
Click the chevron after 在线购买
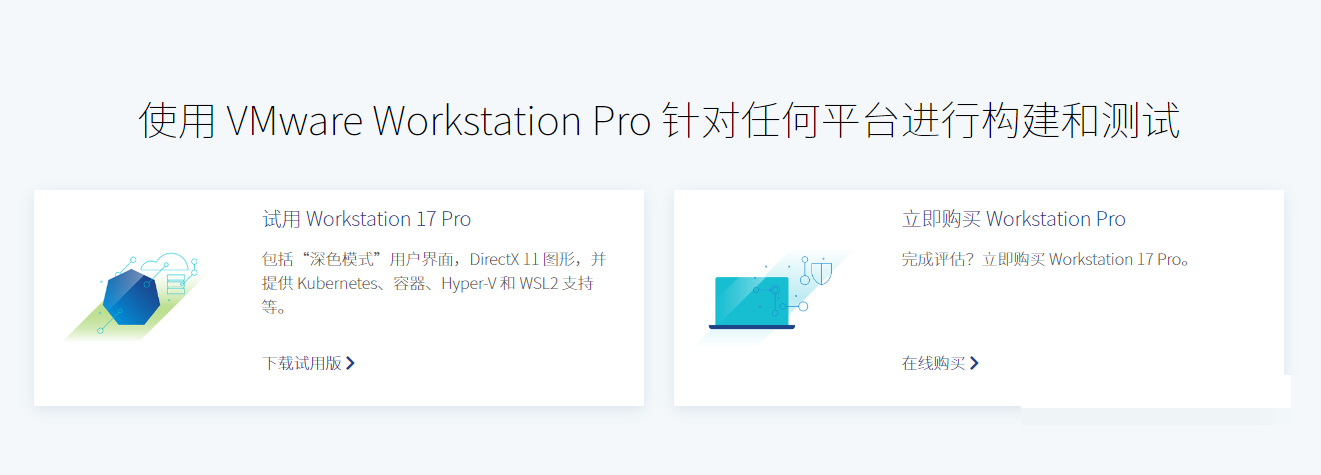pyautogui.click(x=974, y=363)
